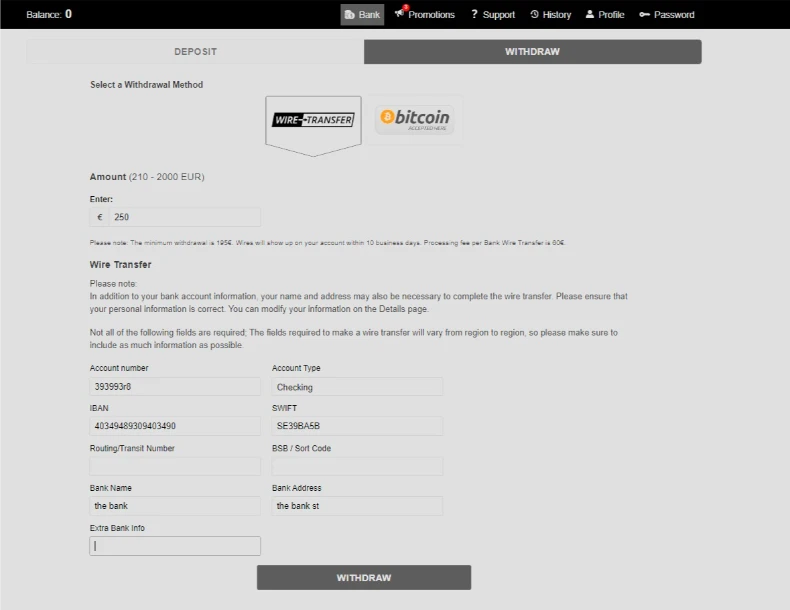Viewport: 790px width, 610px height.
Task: Click the Bank Name field
Action: tap(175, 506)
